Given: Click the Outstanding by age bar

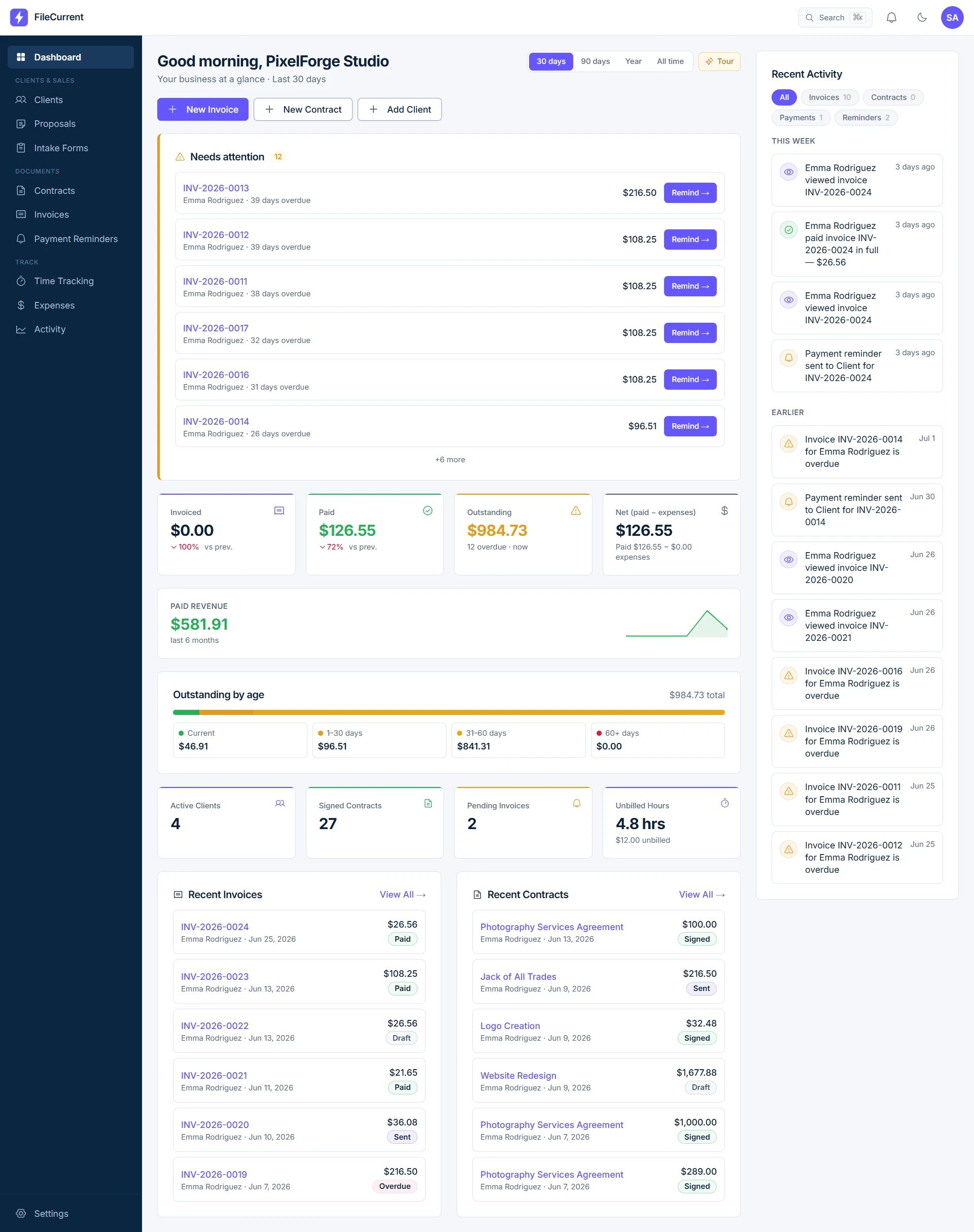Looking at the screenshot, I should point(449,712).
